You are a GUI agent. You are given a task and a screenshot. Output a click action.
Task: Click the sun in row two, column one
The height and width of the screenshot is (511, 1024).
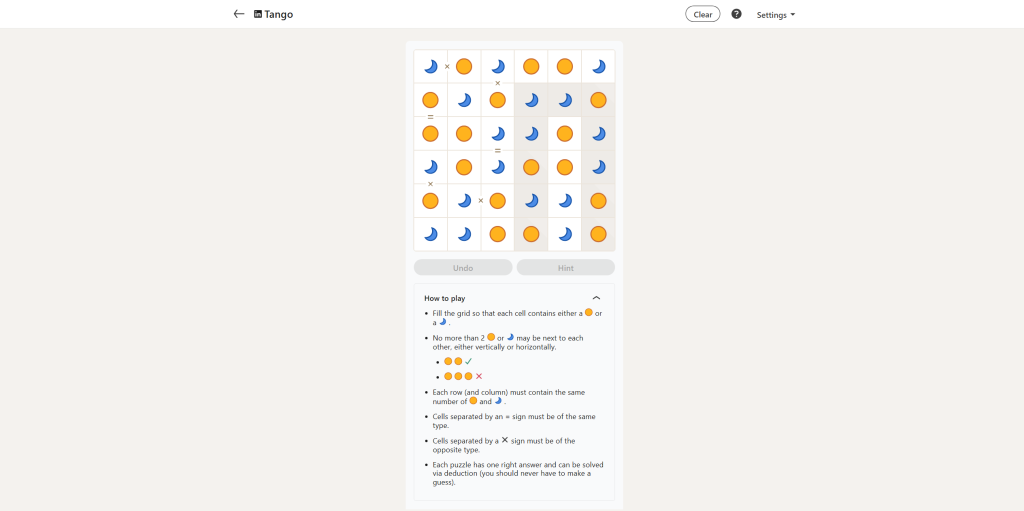(431, 100)
